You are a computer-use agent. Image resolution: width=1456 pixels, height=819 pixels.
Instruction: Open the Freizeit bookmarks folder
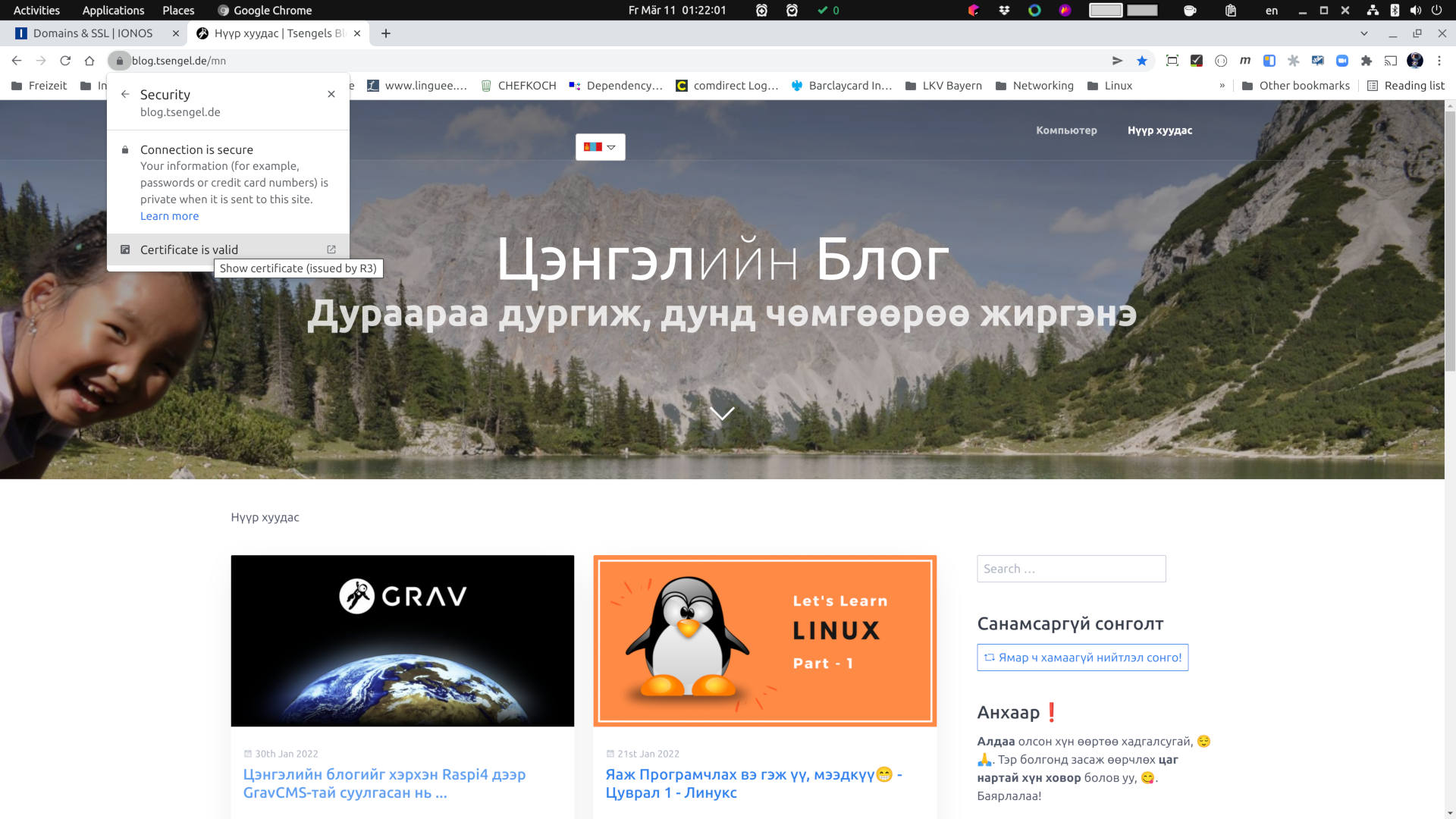(39, 86)
